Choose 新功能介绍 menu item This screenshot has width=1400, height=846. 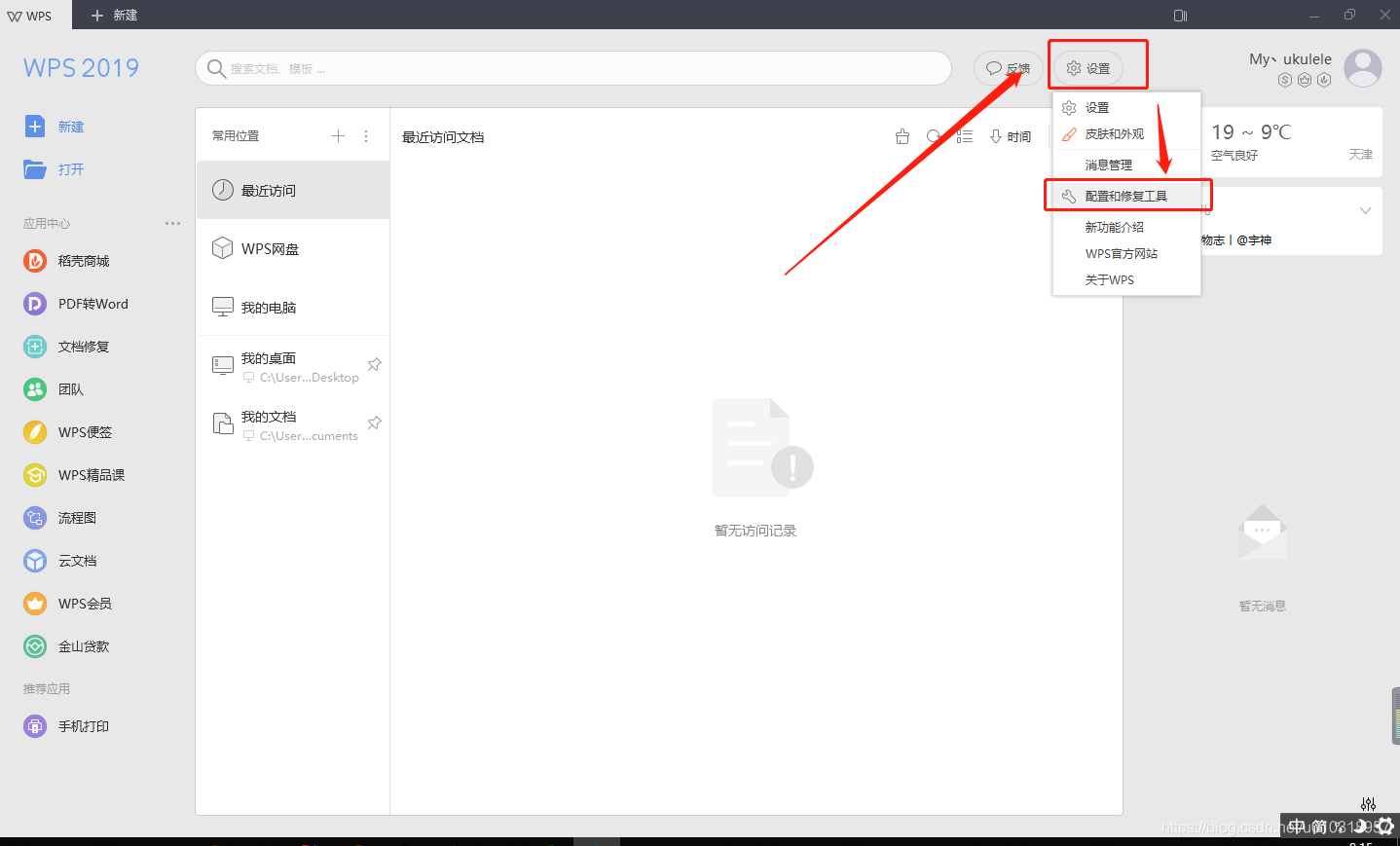1126,227
